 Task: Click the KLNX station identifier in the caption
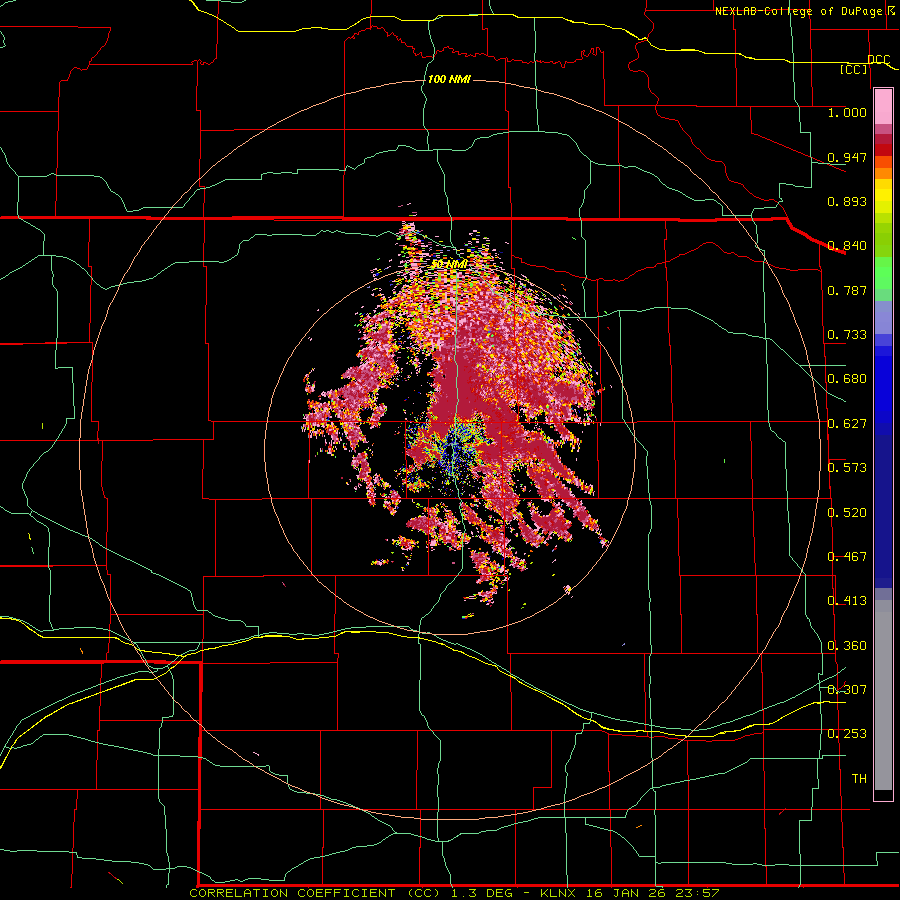pos(557,893)
